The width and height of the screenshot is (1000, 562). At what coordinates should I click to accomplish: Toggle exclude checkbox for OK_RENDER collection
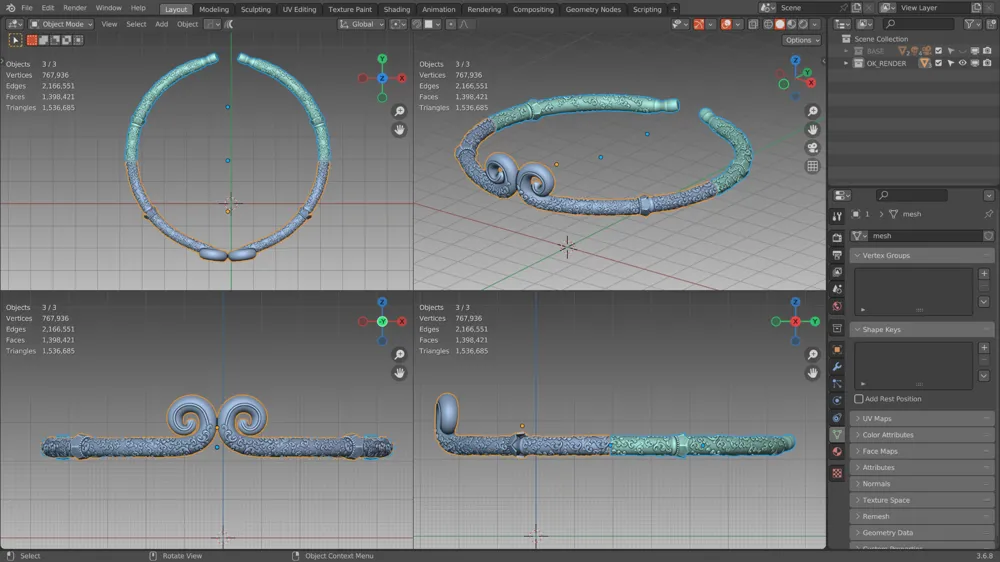(938, 63)
